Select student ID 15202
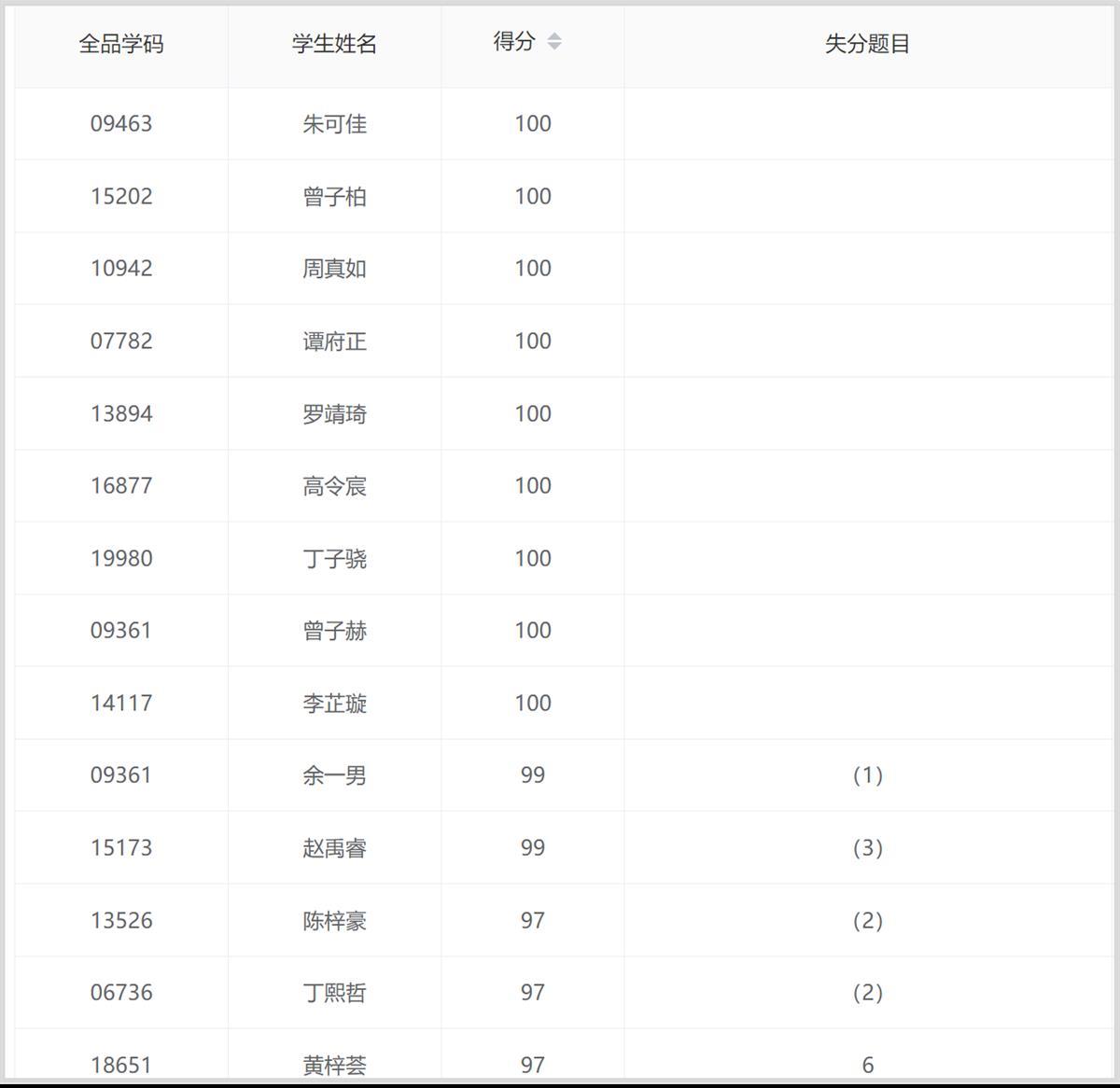 [121, 197]
